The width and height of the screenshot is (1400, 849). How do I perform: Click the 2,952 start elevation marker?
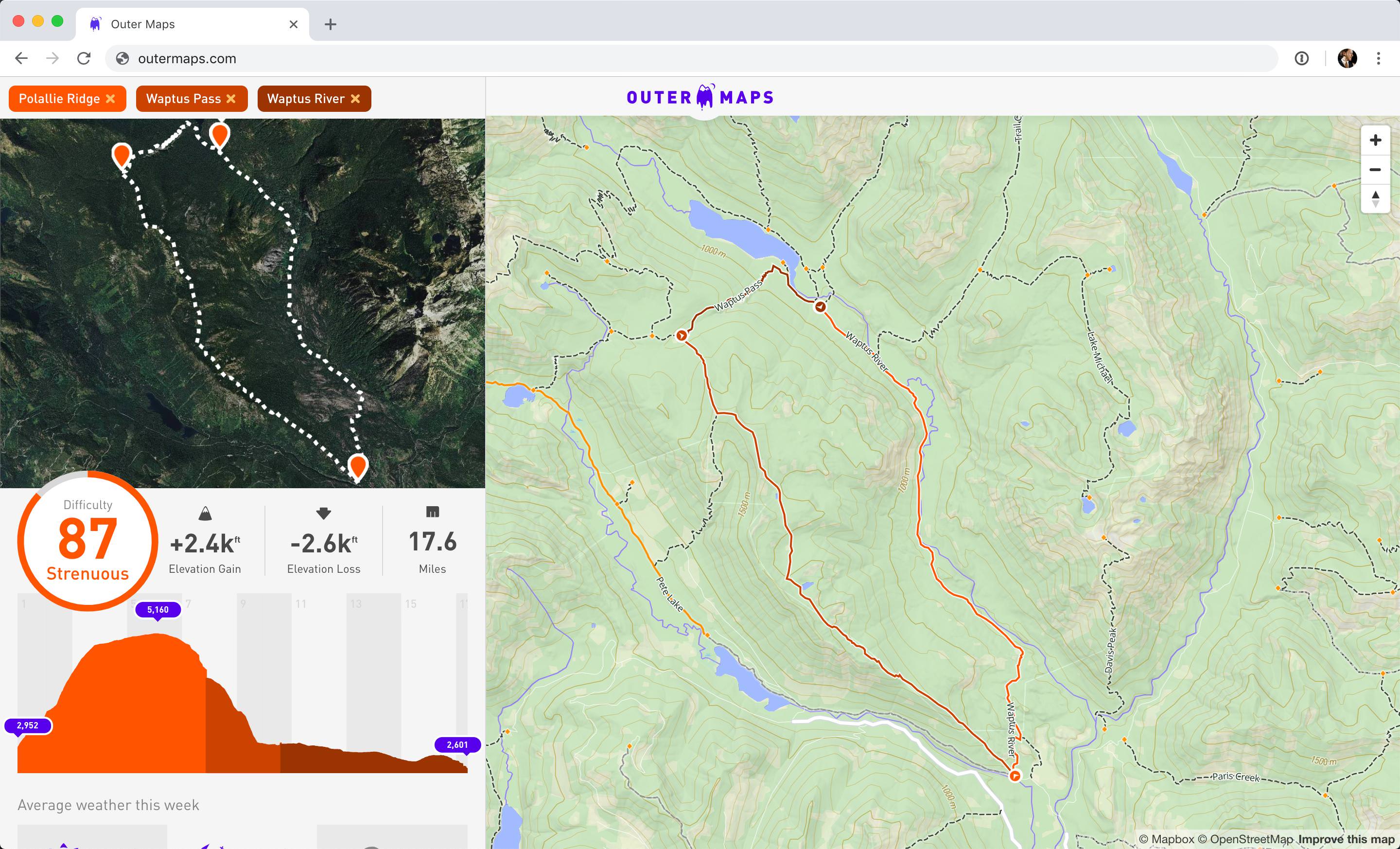point(28,725)
